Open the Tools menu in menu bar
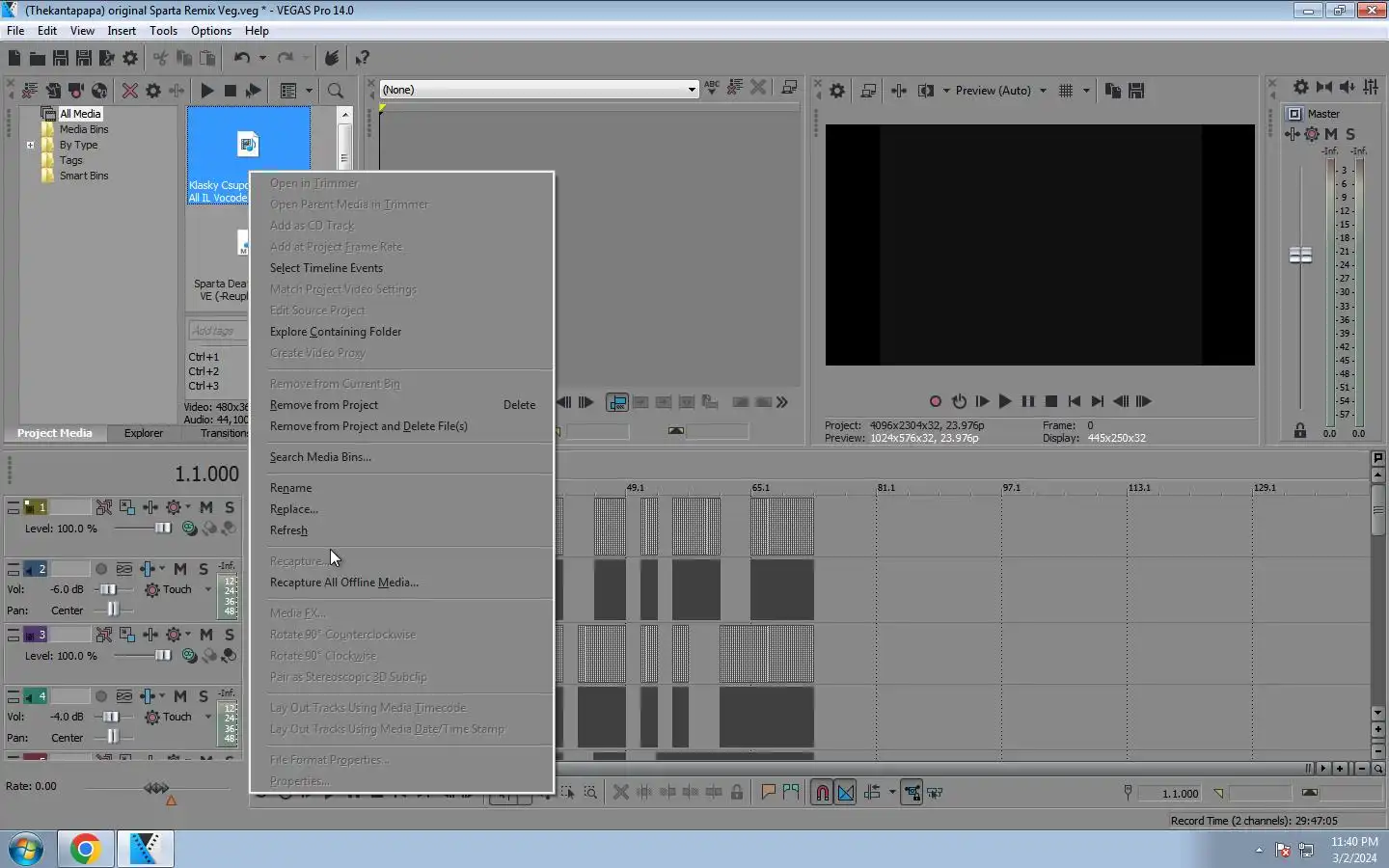 click(x=163, y=31)
